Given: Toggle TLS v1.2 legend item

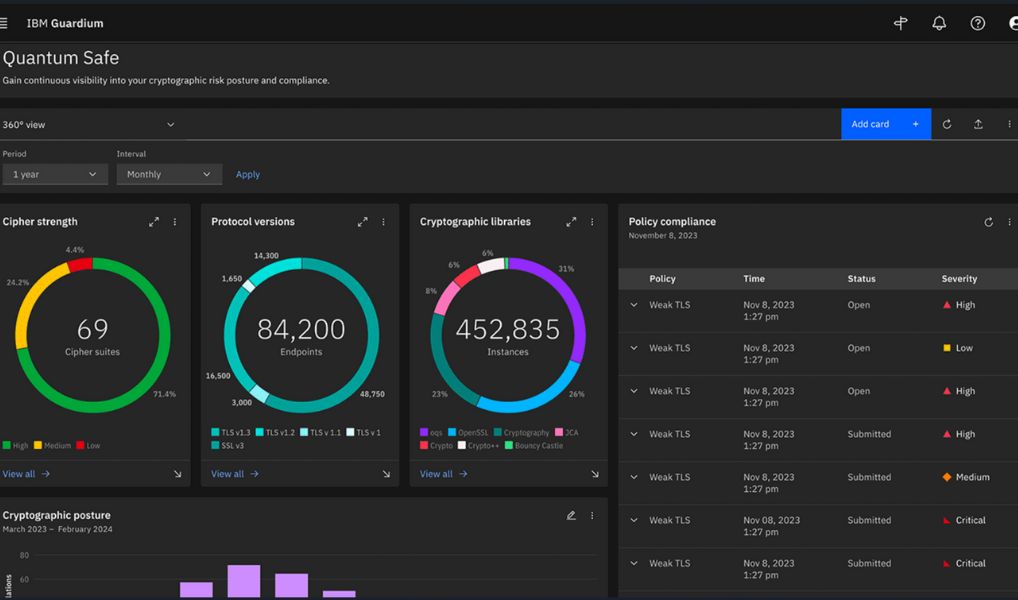Looking at the screenshot, I should 275,432.
